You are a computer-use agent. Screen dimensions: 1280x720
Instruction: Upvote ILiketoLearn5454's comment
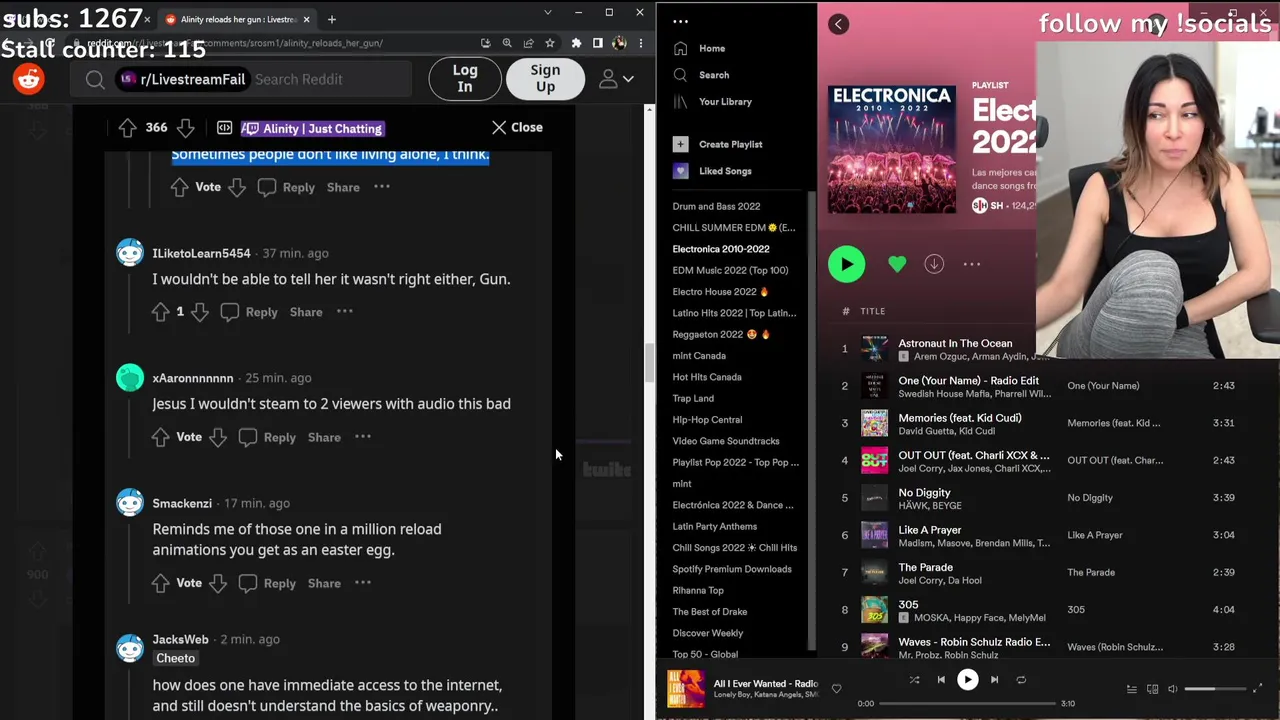[x=160, y=312]
